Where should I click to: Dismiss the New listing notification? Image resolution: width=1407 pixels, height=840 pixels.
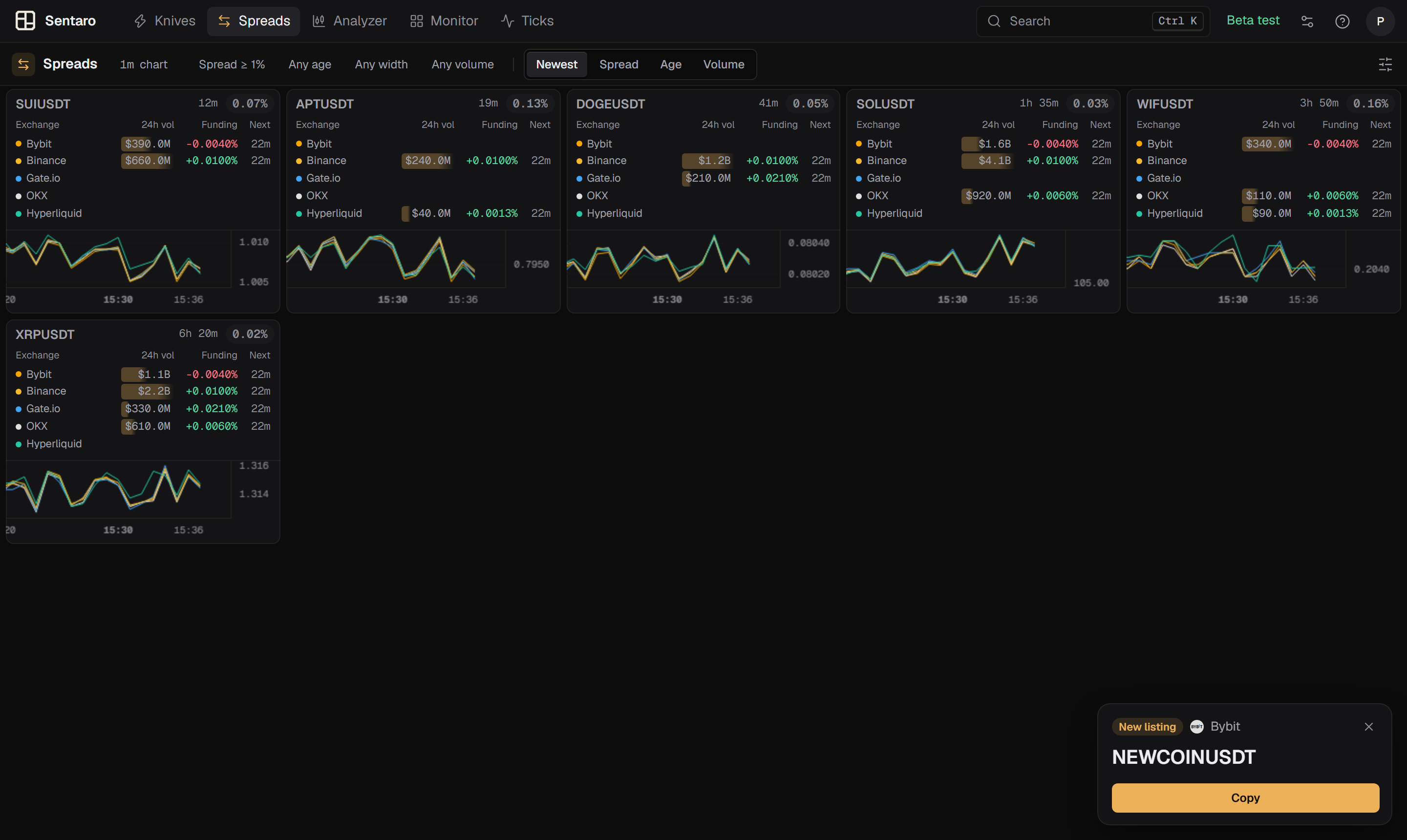tap(1368, 727)
